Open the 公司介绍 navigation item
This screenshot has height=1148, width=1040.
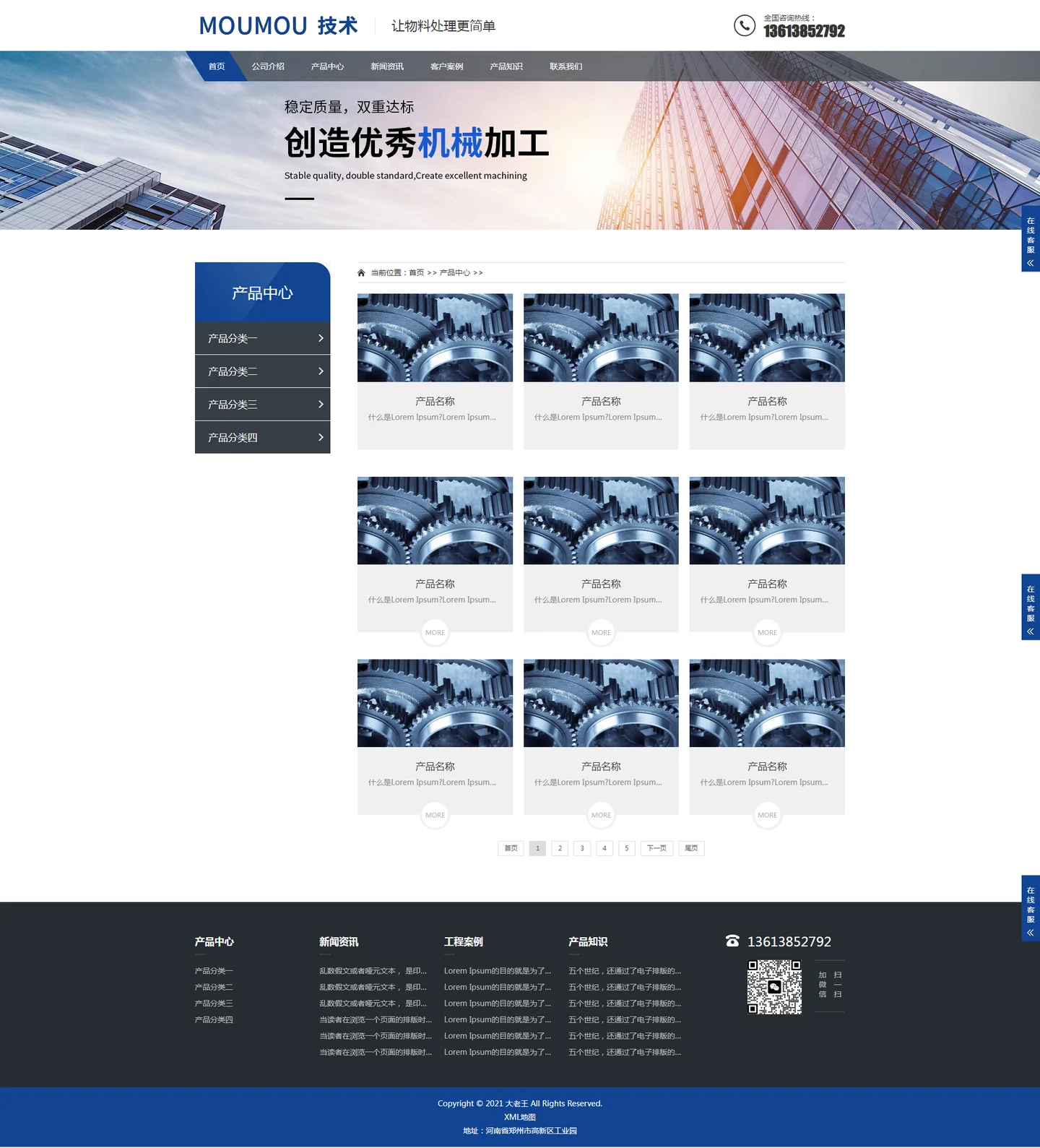pyautogui.click(x=268, y=66)
